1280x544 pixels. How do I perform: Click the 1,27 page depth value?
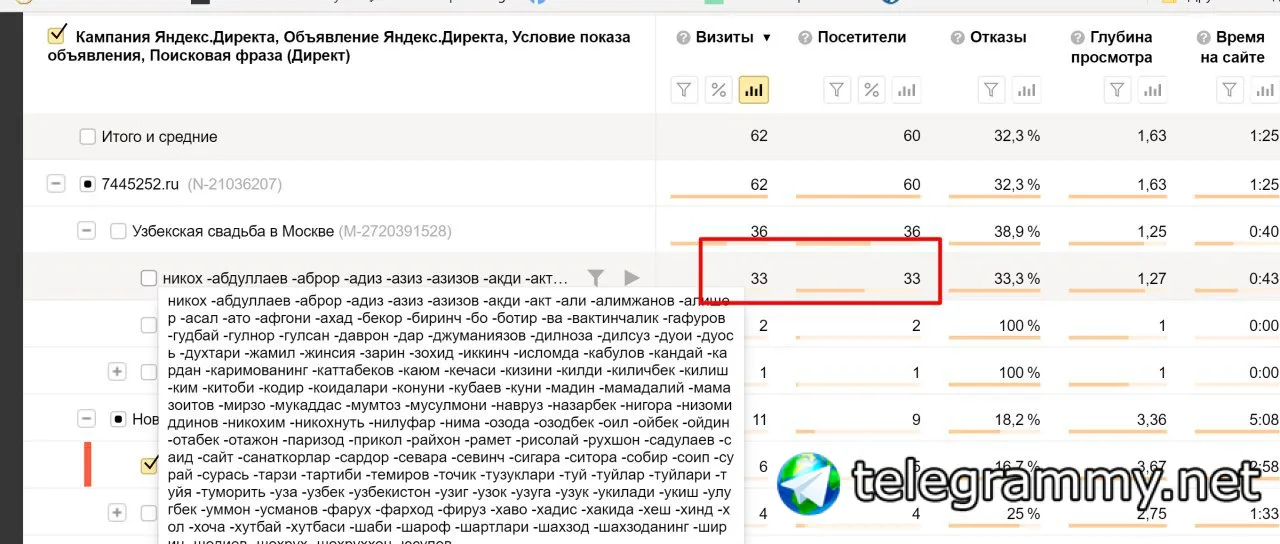pyautogui.click(x=1151, y=278)
